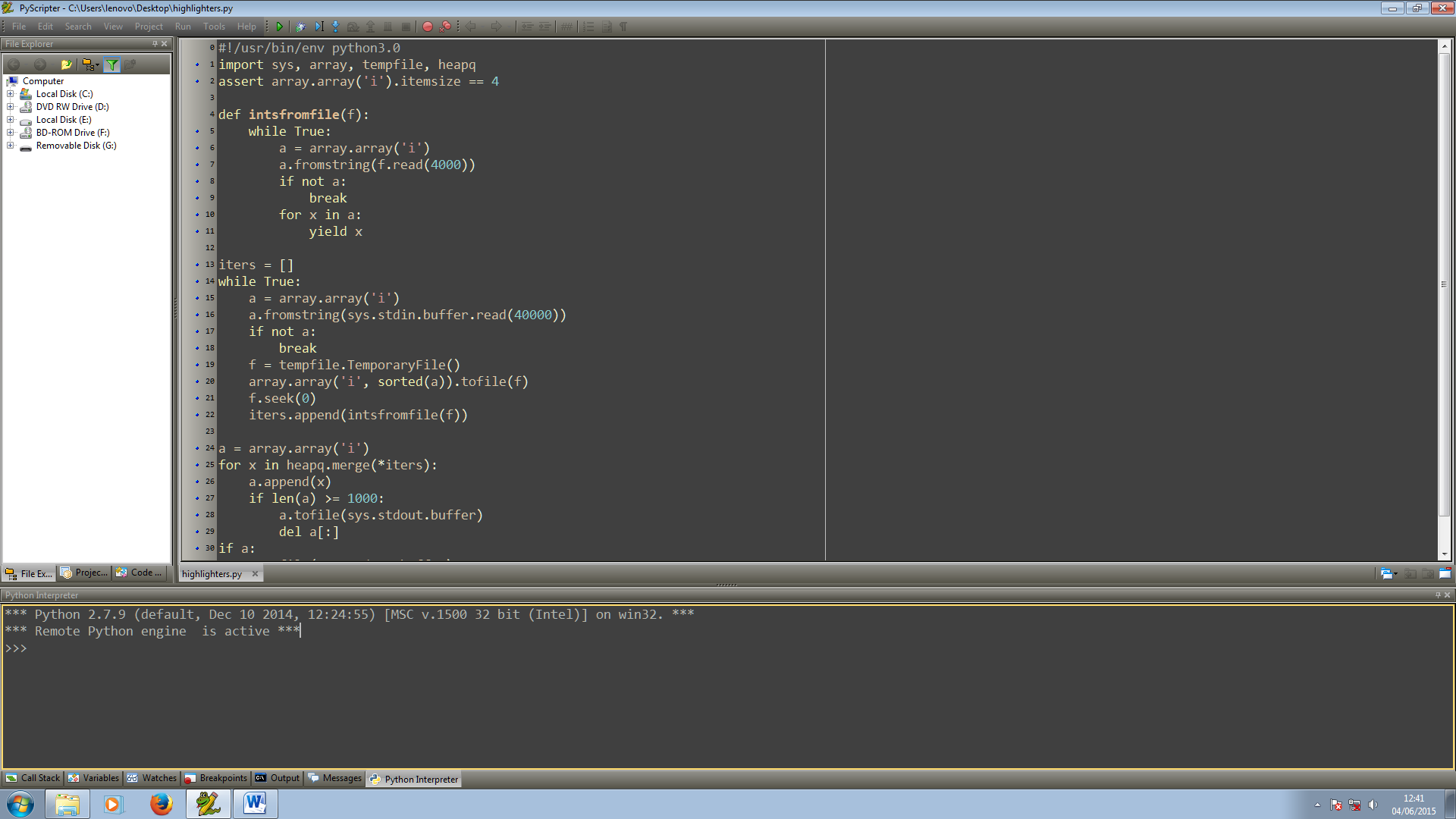1456x819 pixels.
Task: Click File Explorer Forward button
Action: (40, 64)
